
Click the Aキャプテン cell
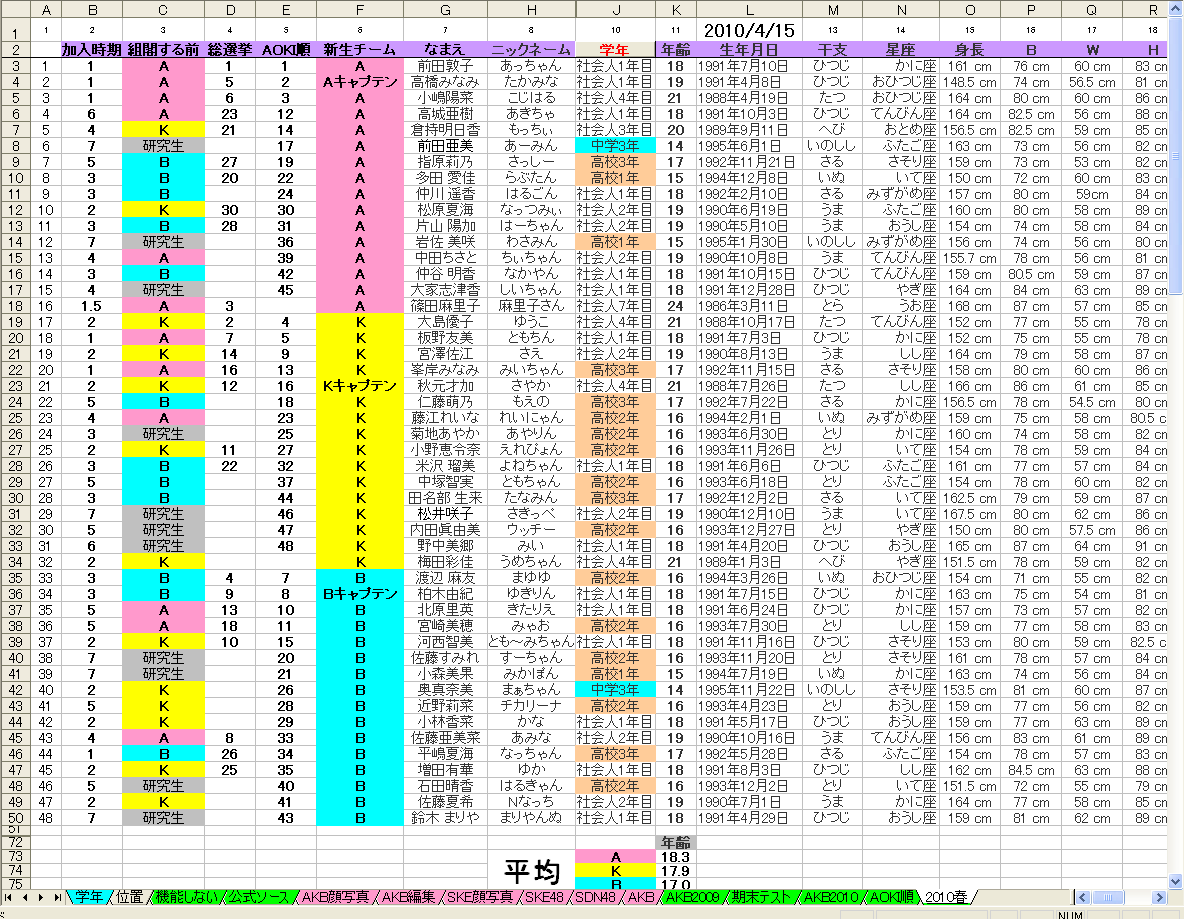pos(359,82)
